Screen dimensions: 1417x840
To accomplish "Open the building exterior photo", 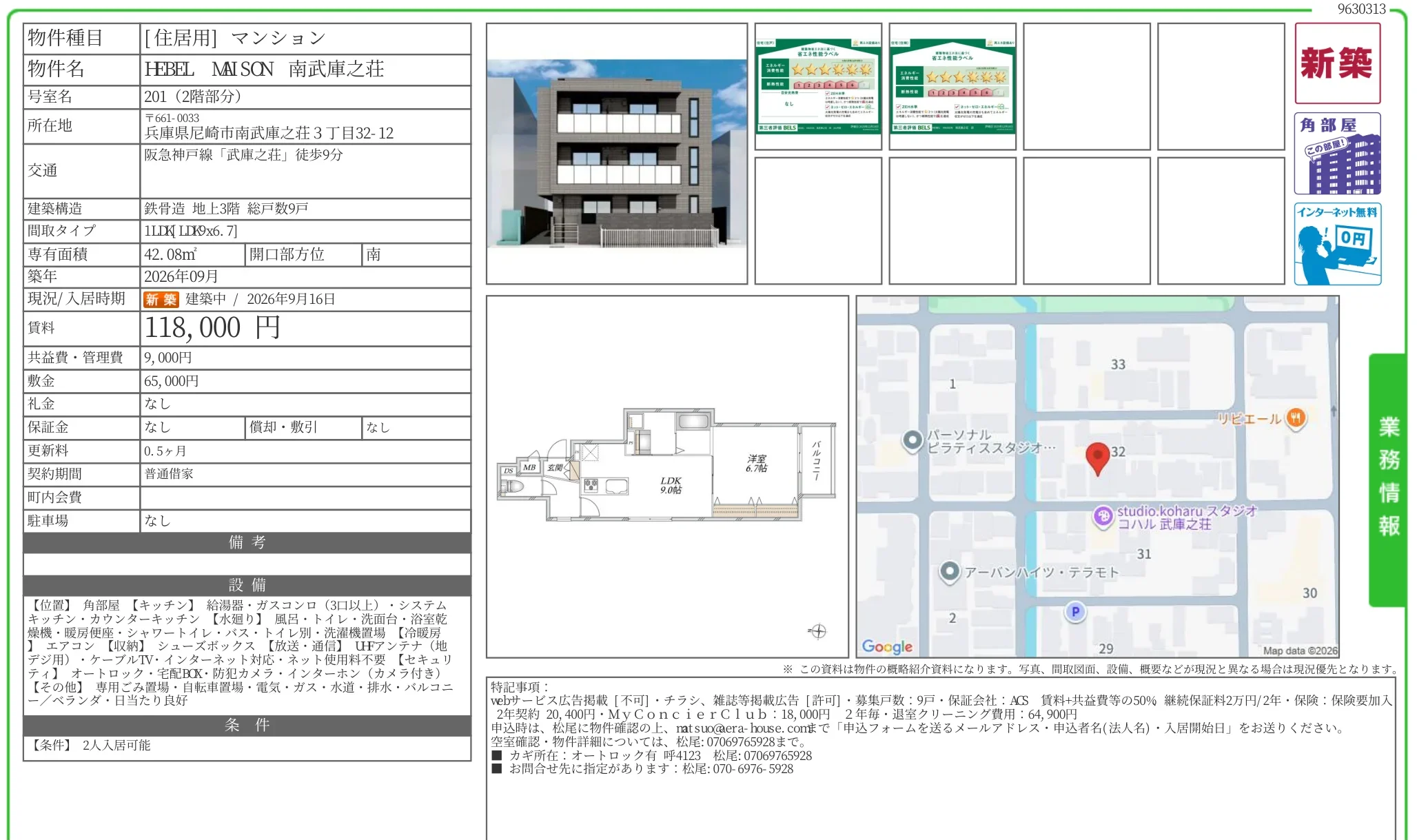I will [x=617, y=154].
